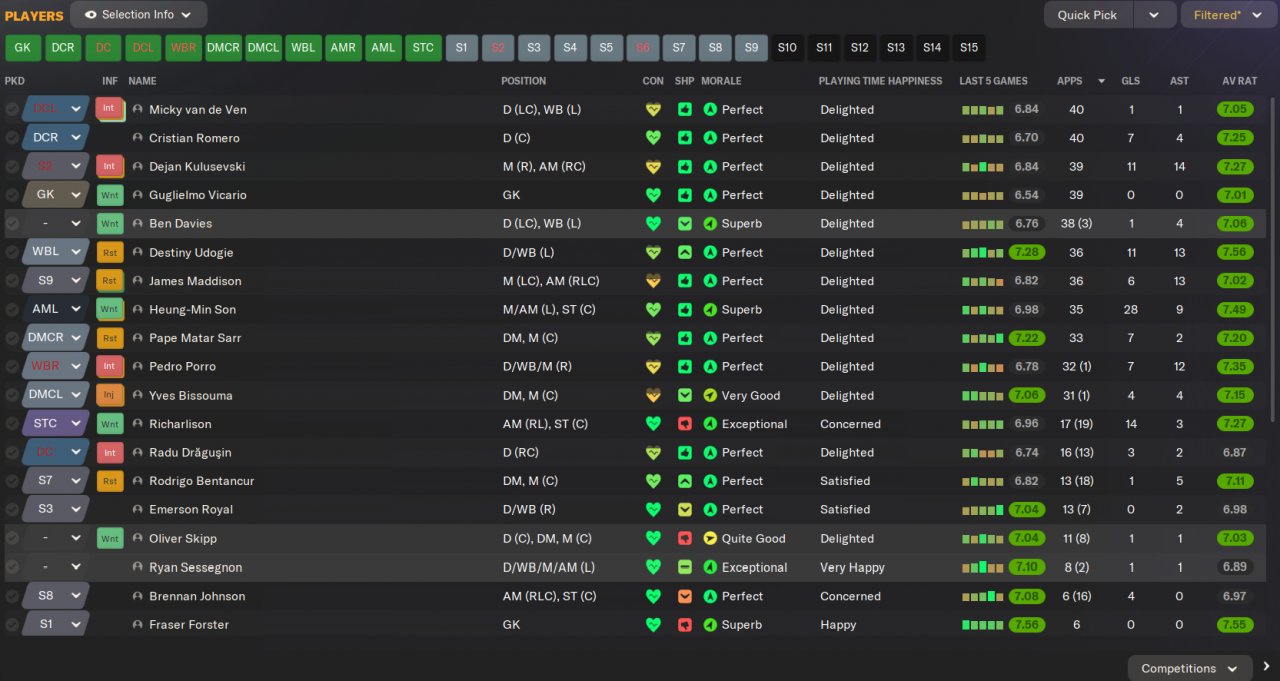1280x681 pixels.
Task: Click Fraser Forster's condition heart icon
Action: point(653,625)
